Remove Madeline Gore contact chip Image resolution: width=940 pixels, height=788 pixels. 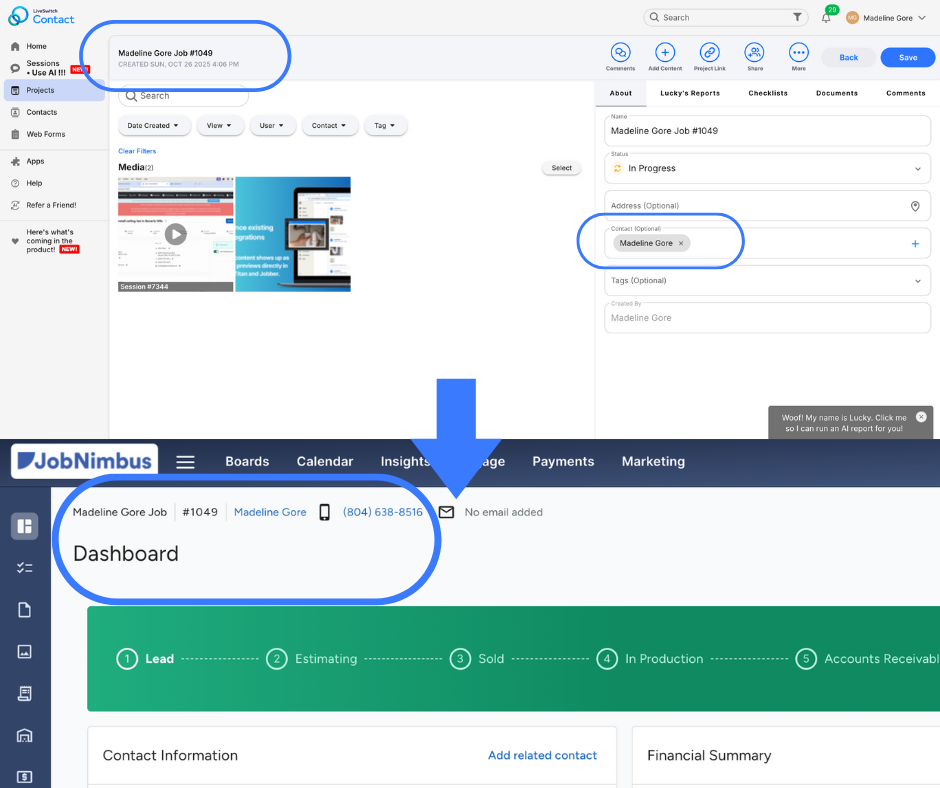click(680, 243)
